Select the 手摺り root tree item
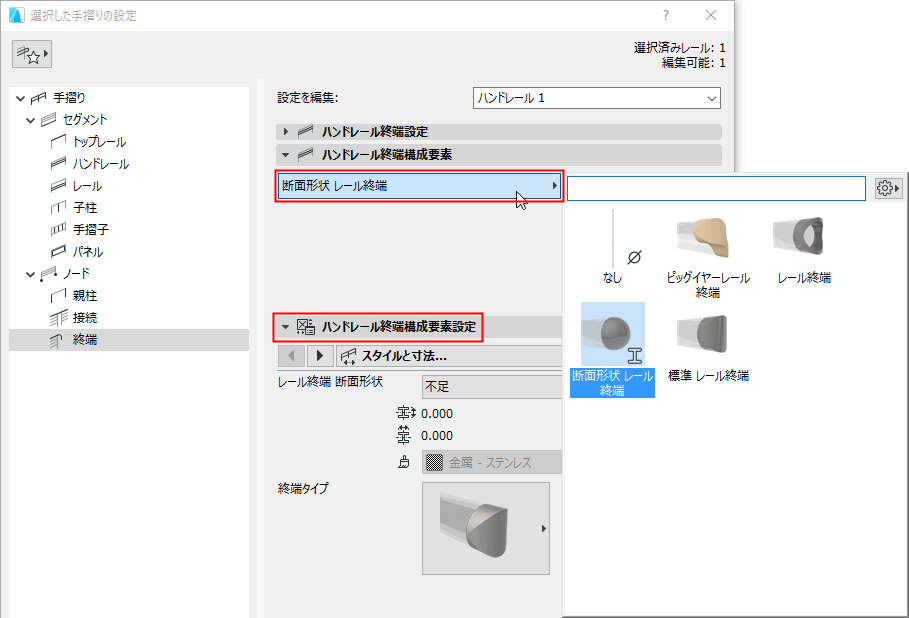Viewport: 909px width, 618px height. [x=69, y=97]
